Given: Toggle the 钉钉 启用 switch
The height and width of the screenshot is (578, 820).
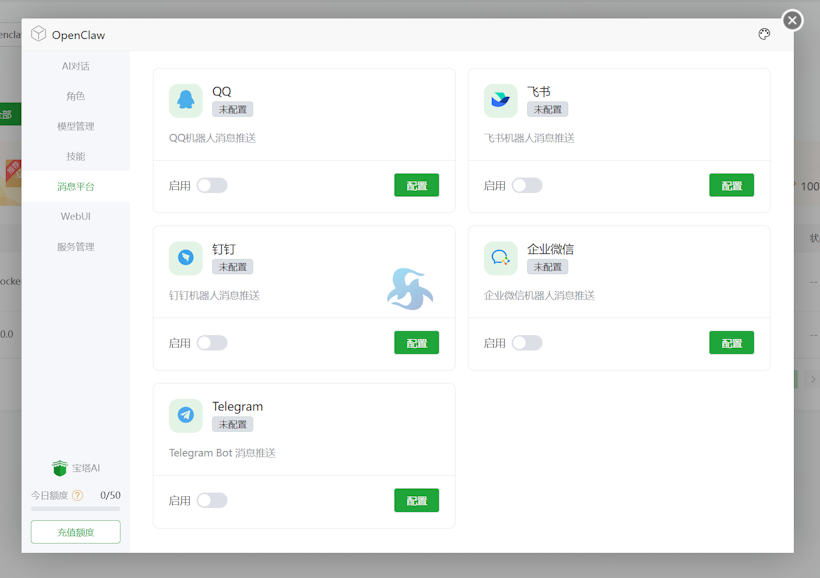Looking at the screenshot, I should pos(212,342).
